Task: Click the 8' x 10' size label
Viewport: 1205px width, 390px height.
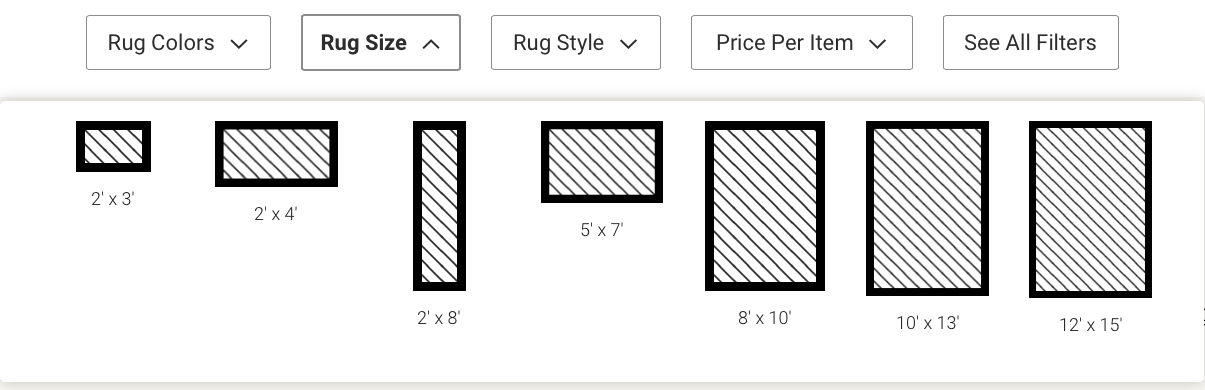Action: pos(765,318)
